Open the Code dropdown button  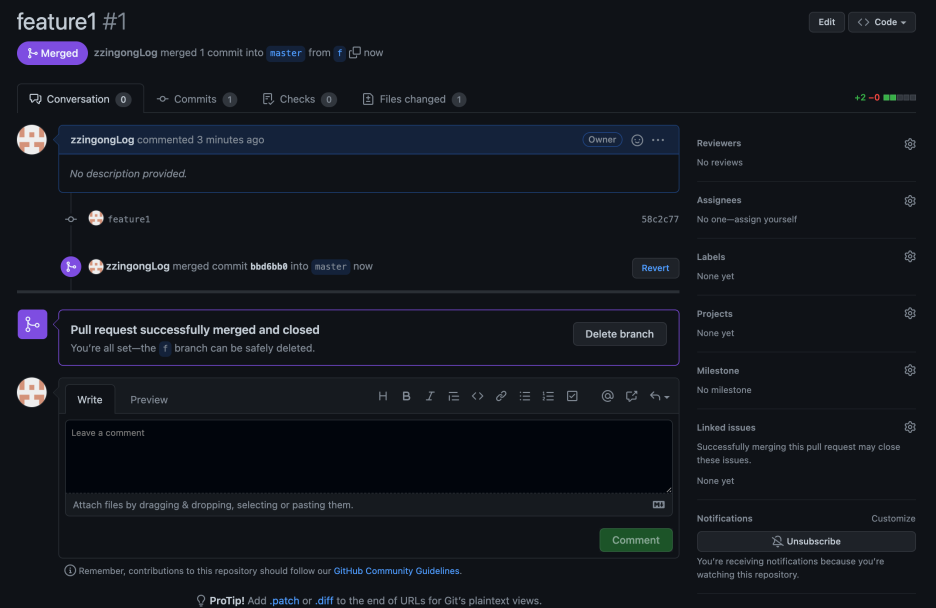coord(882,22)
